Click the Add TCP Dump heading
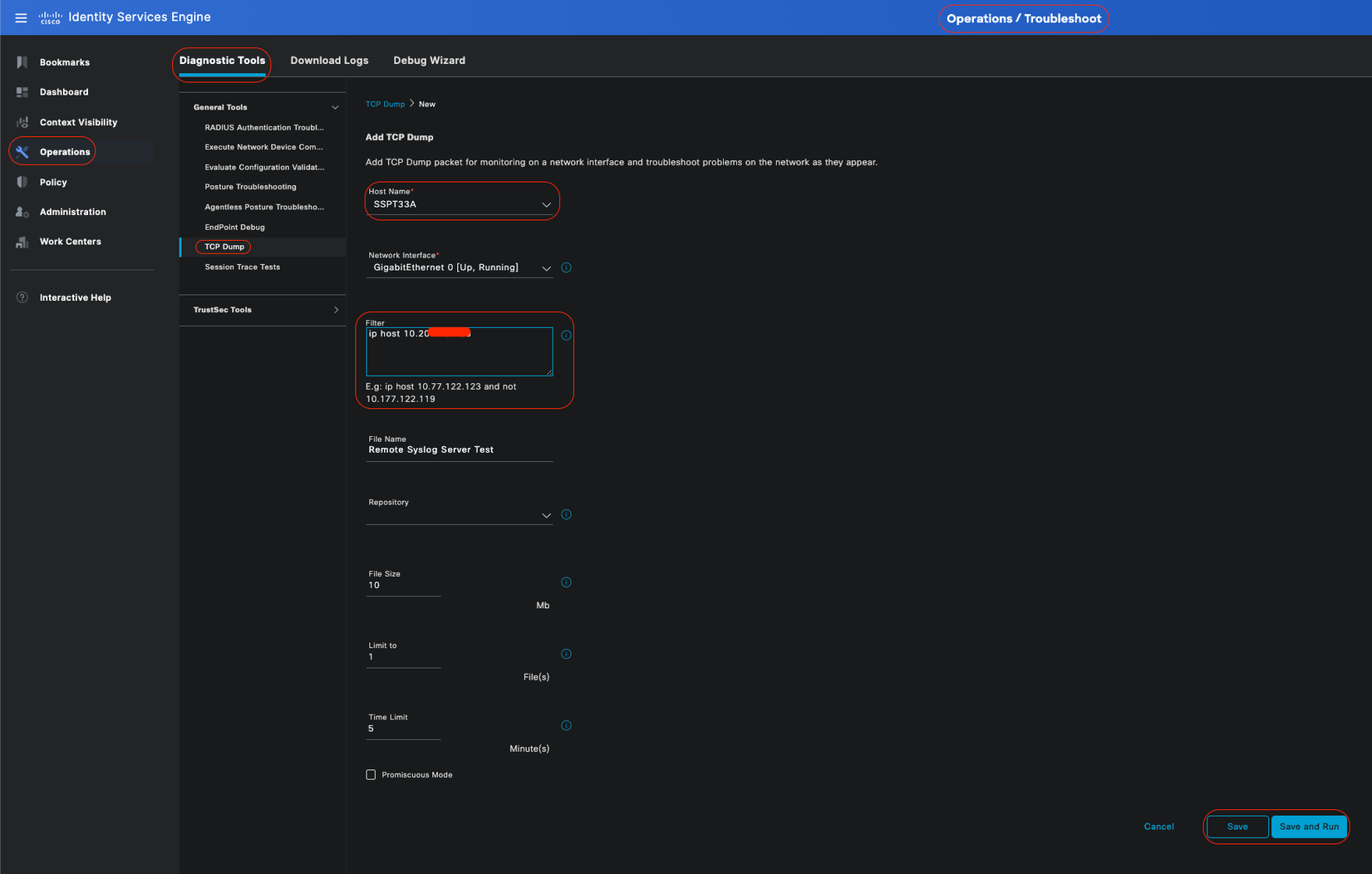 click(x=400, y=137)
